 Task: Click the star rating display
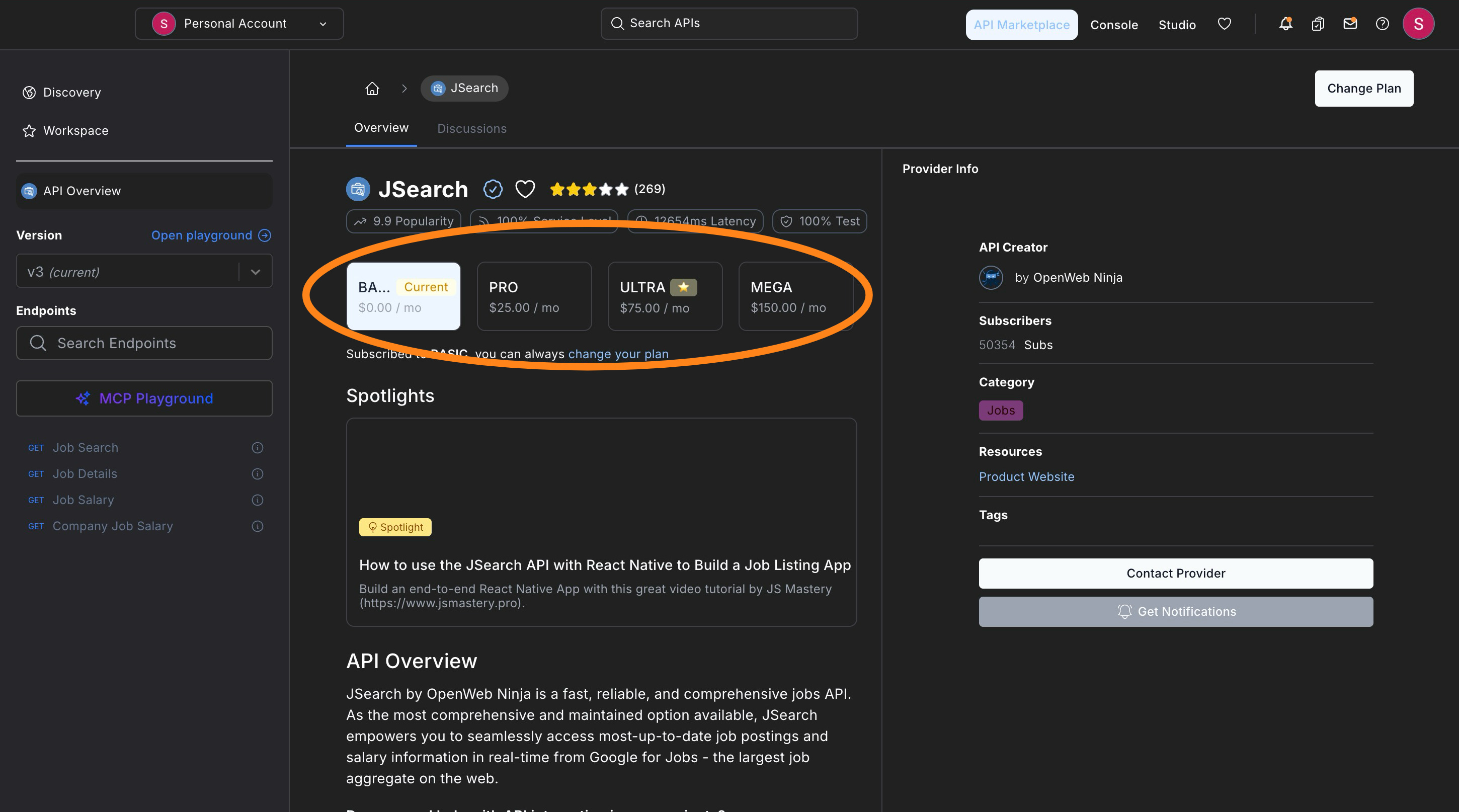click(589, 189)
